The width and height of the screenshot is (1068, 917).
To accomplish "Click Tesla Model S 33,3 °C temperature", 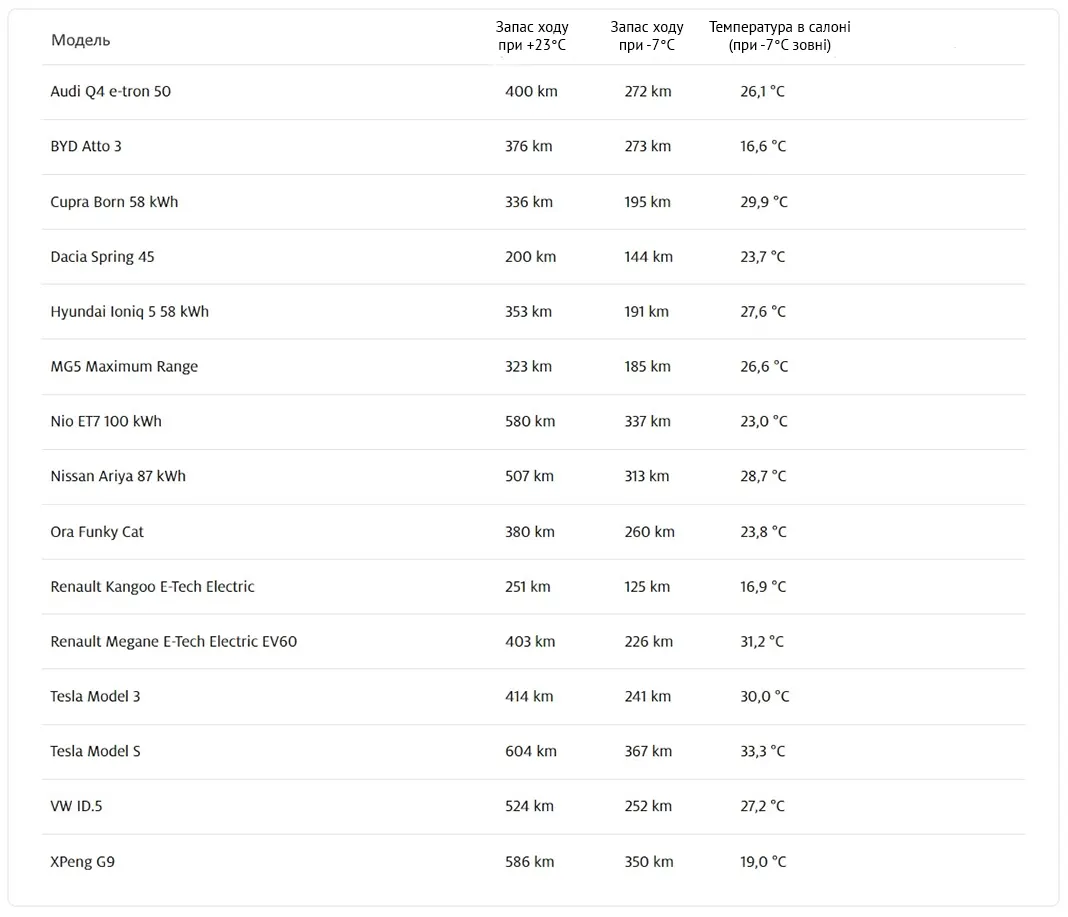I will coord(763,751).
